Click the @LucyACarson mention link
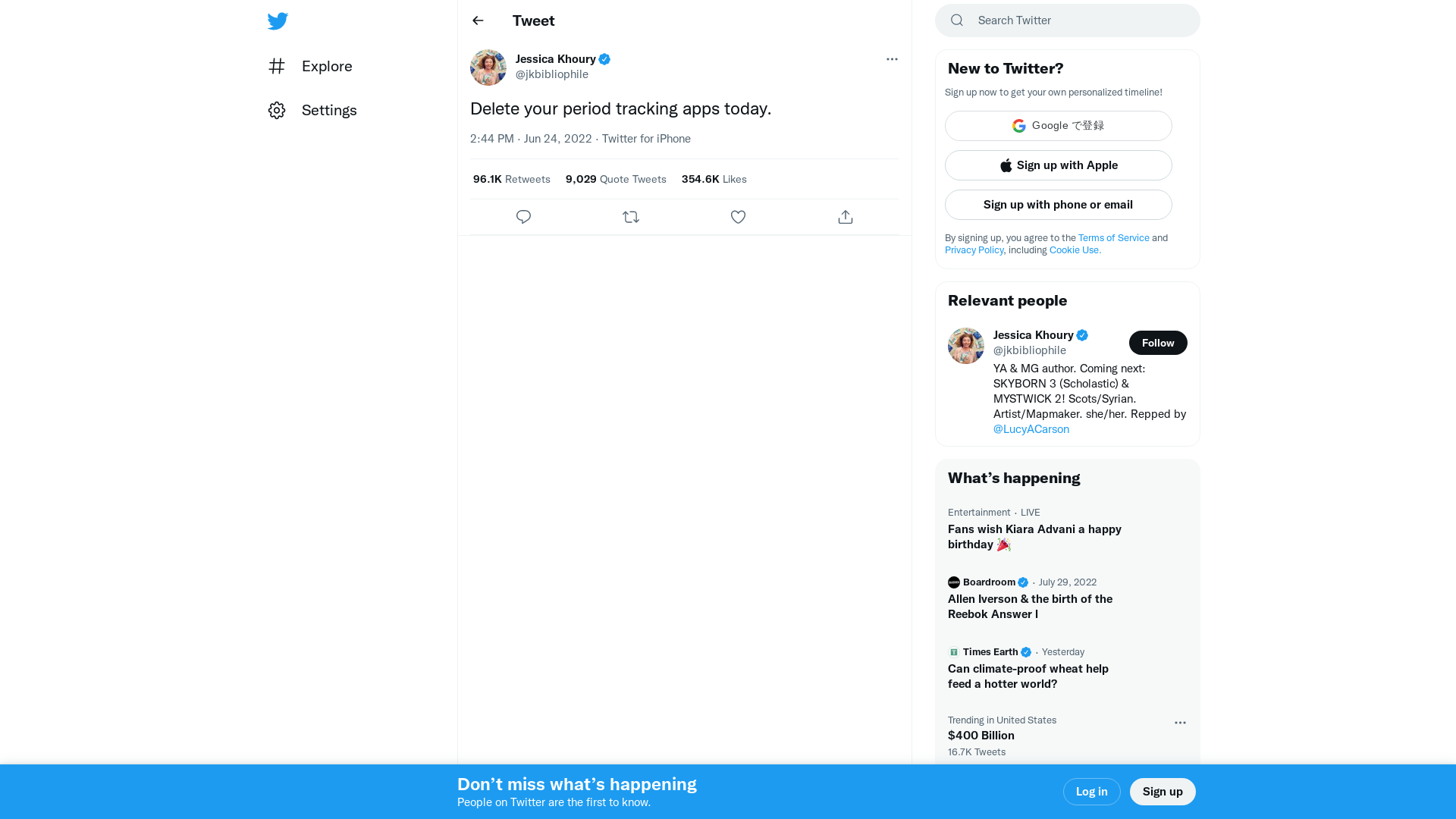The width and height of the screenshot is (1456, 819). click(x=1031, y=429)
